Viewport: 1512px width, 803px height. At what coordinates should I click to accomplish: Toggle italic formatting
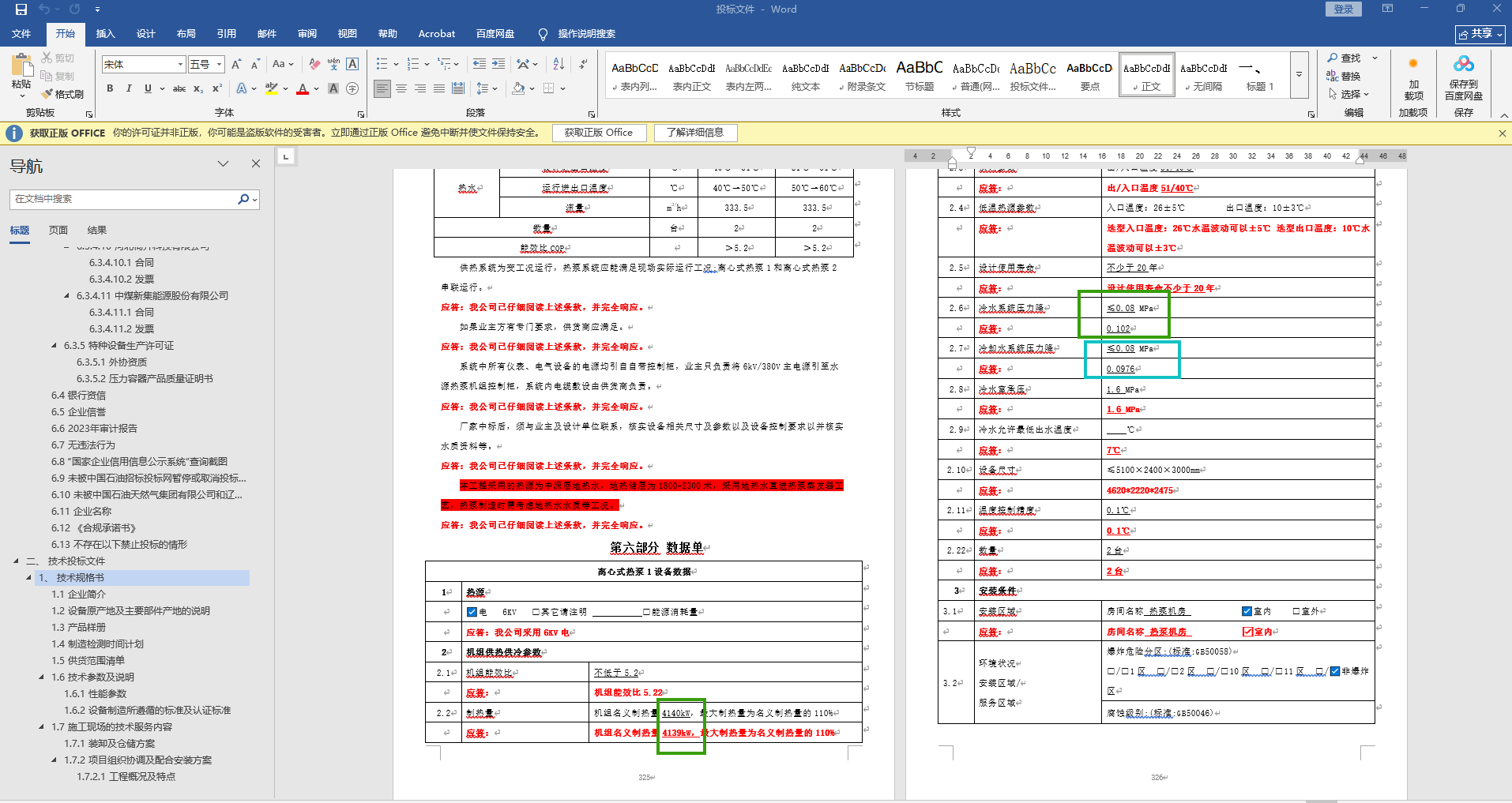129,88
